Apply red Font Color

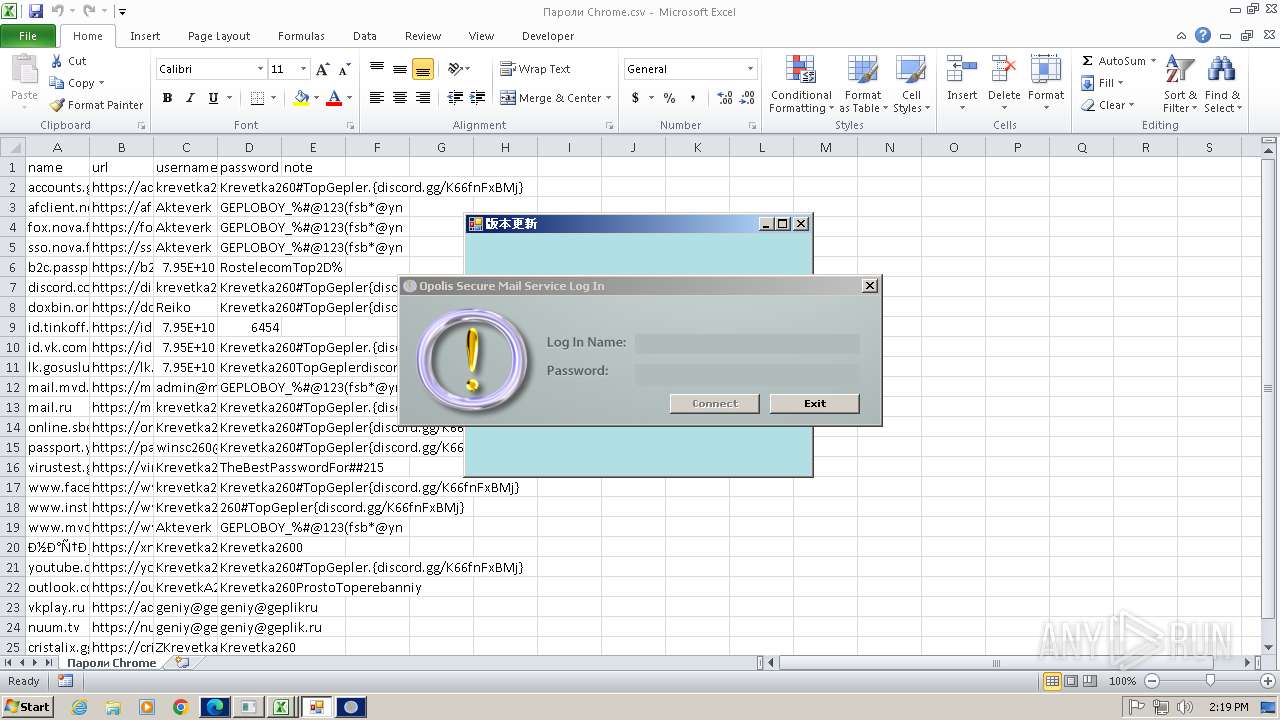tap(334, 98)
